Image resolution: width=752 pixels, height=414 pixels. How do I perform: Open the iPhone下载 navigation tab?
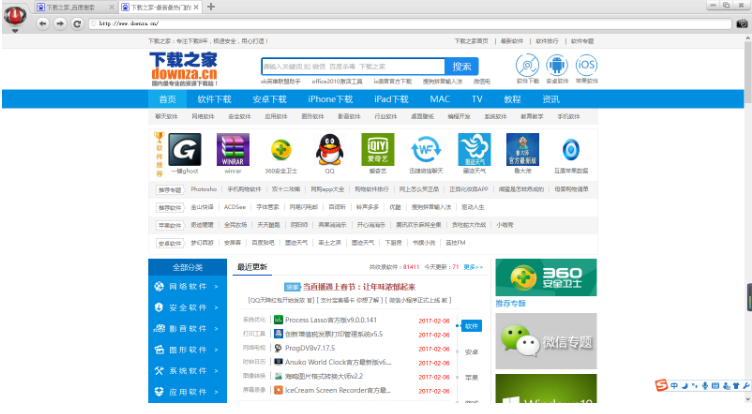[x=330, y=99]
